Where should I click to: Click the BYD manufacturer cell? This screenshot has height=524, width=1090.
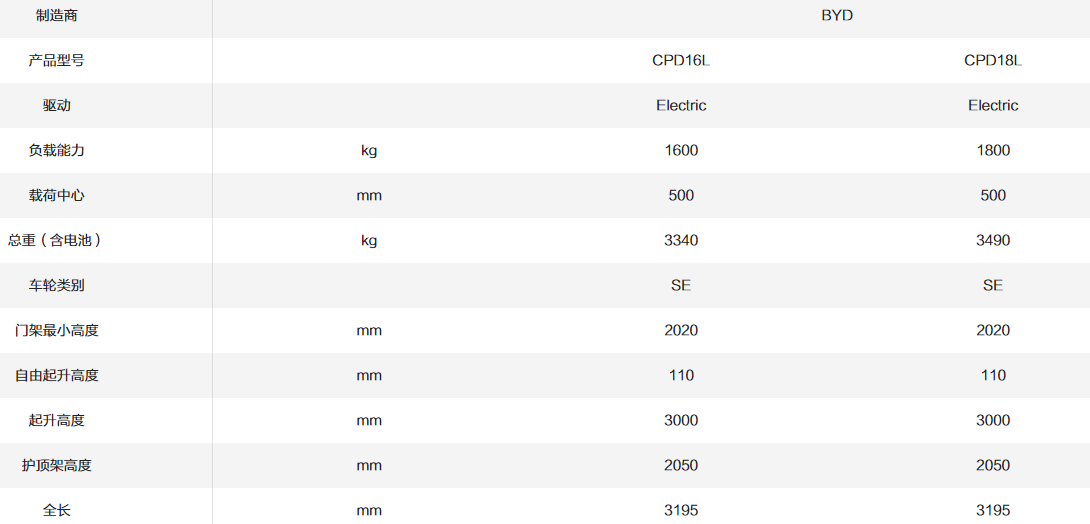click(x=837, y=15)
